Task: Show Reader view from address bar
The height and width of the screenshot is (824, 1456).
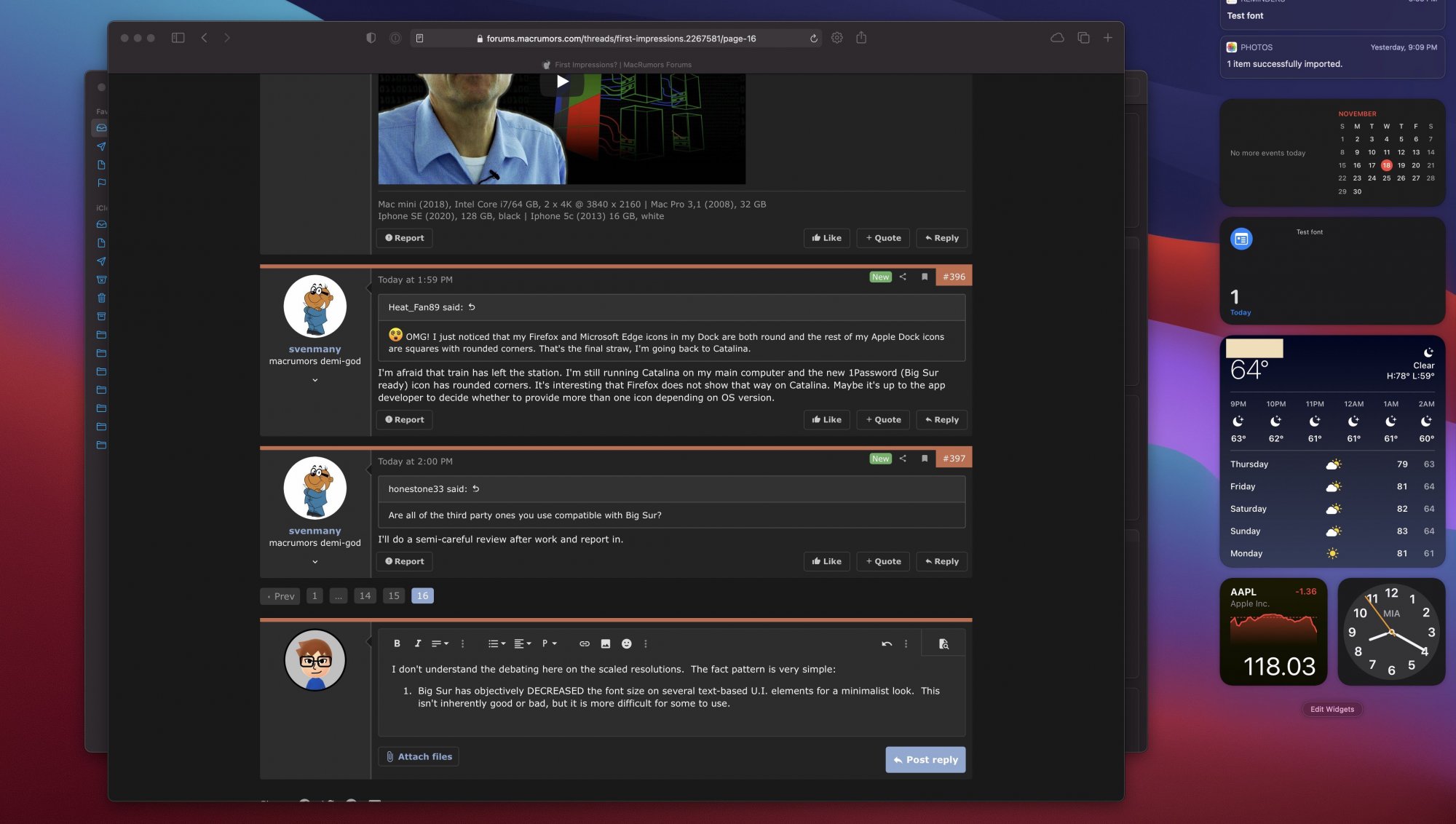Action: point(420,39)
